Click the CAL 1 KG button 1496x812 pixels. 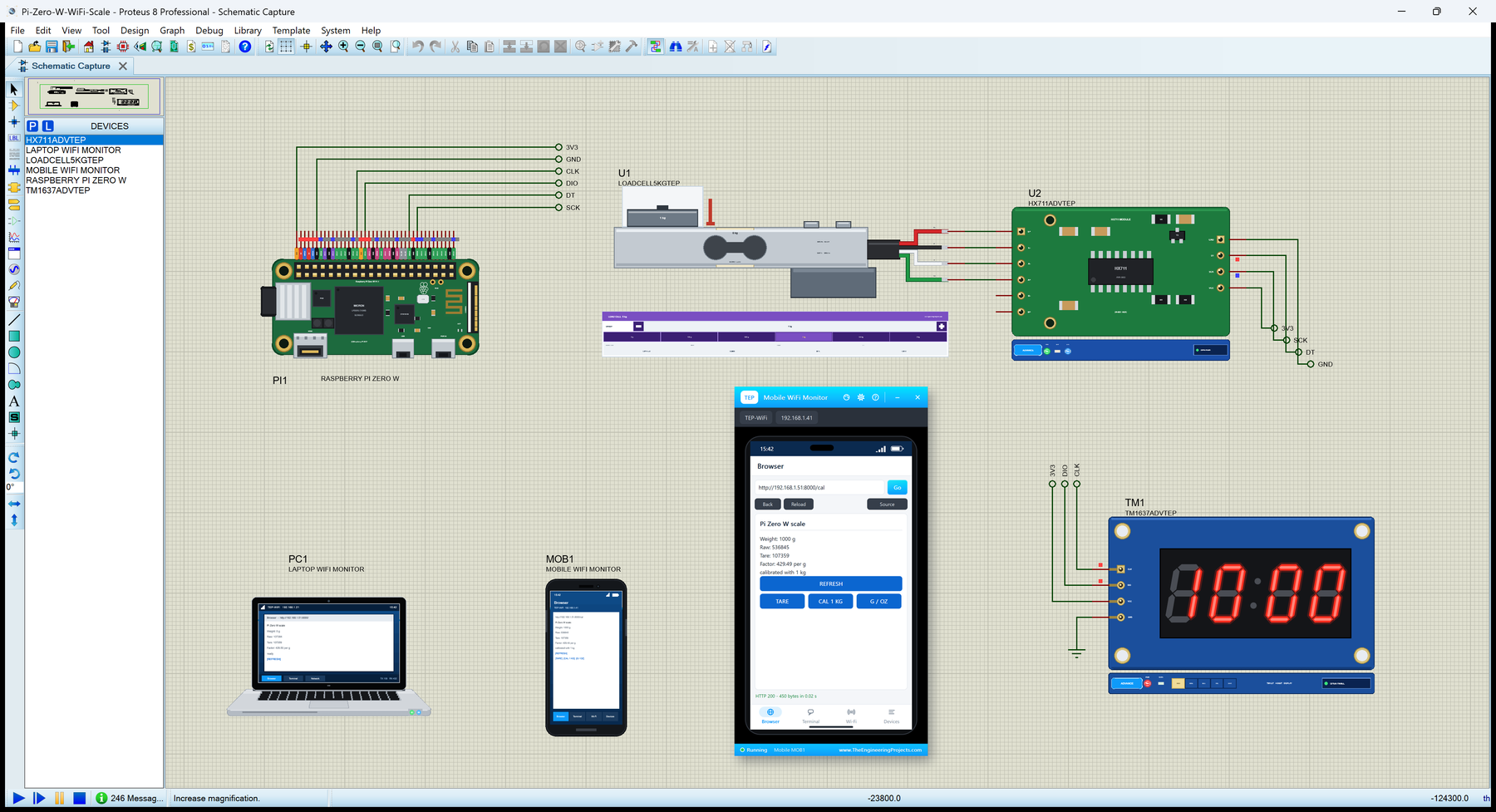(x=830, y=601)
